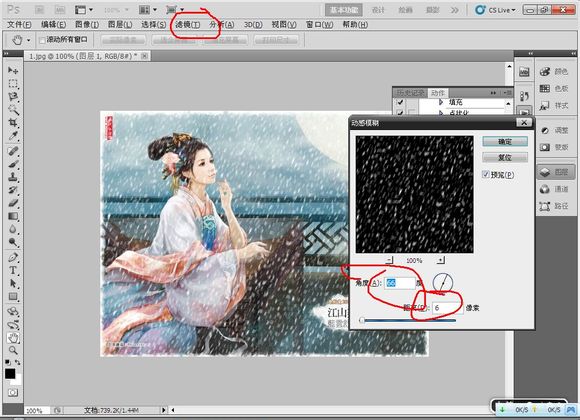
Task: Zoom in preview with plus button
Action: click(x=441, y=260)
